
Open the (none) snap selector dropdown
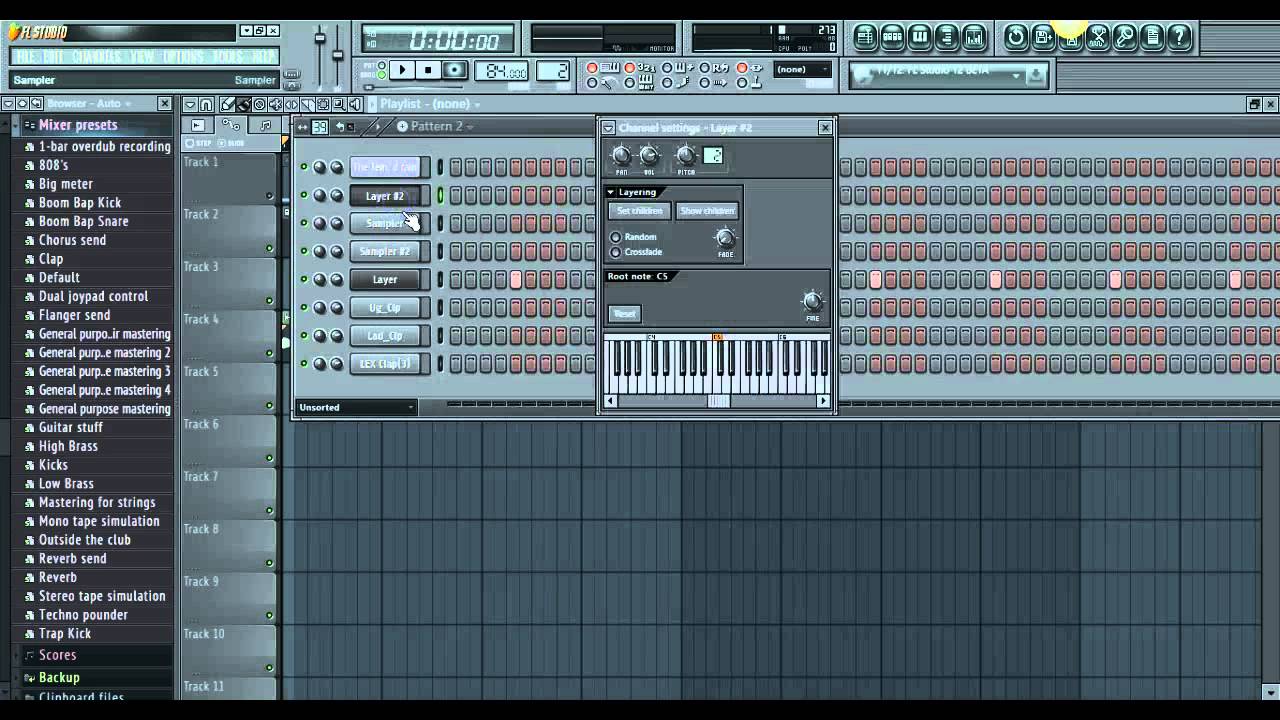[x=803, y=69]
